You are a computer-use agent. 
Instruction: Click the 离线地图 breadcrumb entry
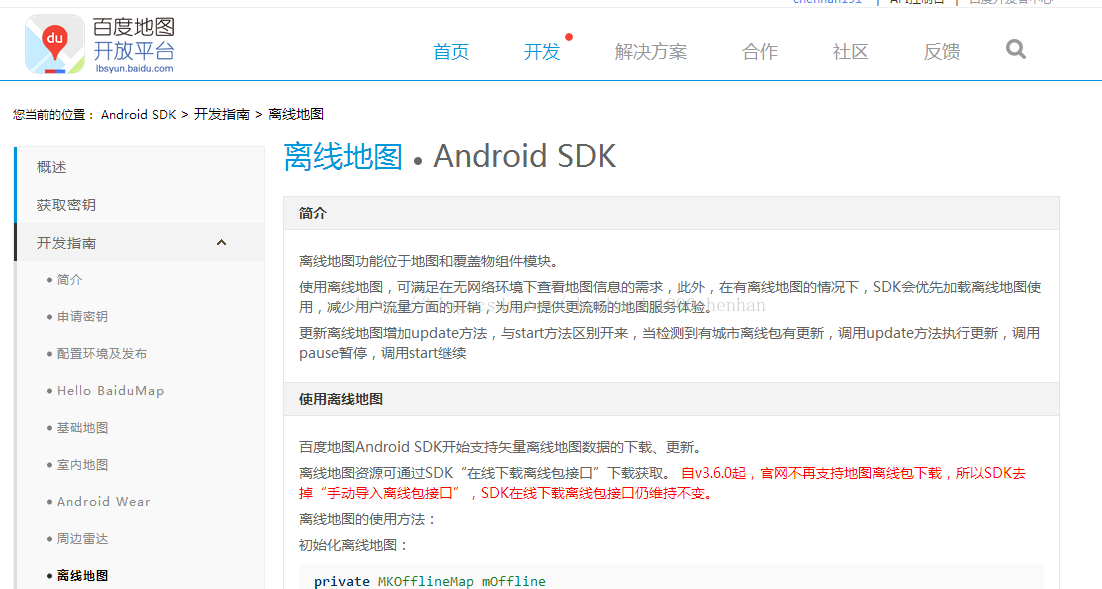[296, 115]
